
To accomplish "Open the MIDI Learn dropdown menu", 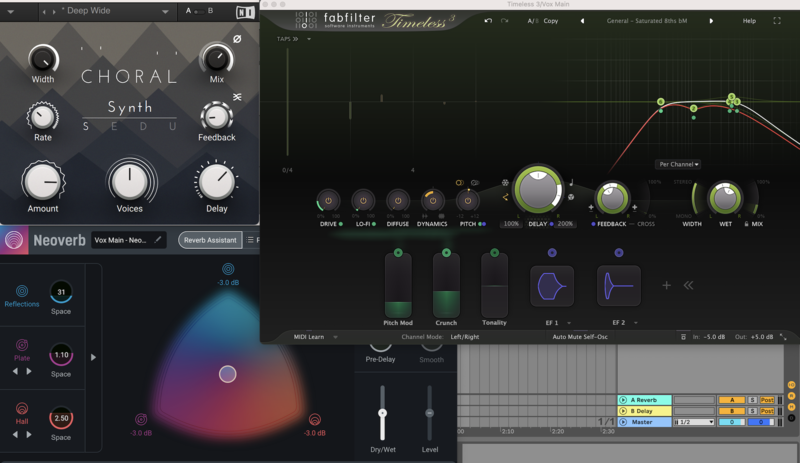I will click(x=314, y=337).
